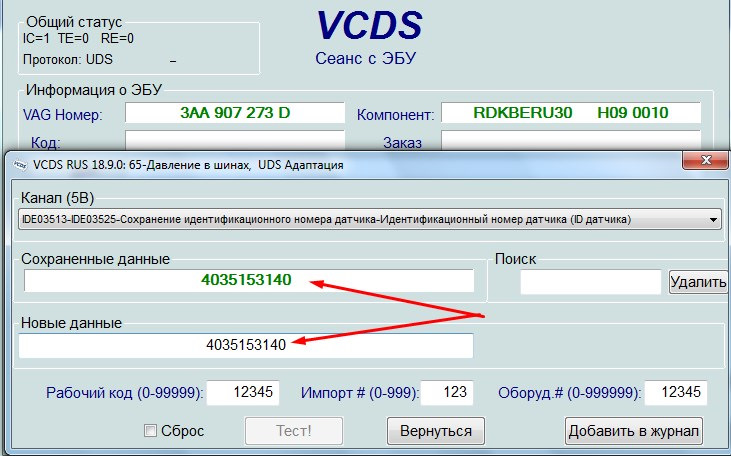Click the VAG Номер label
Screen dimensions: 731x456
[63, 115]
